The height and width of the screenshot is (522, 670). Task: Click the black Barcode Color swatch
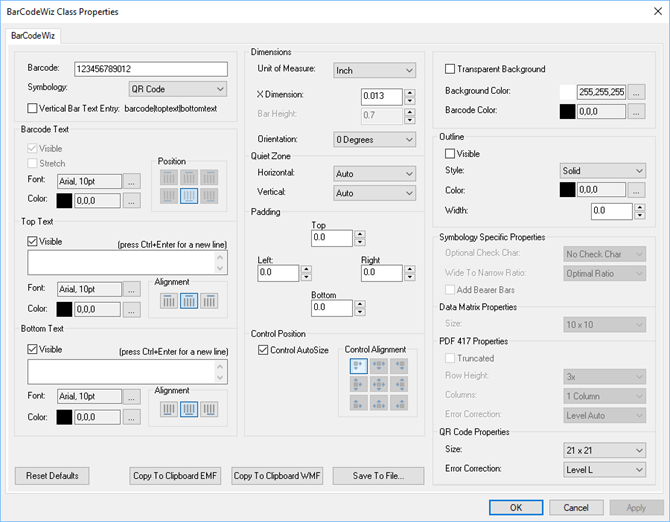pos(567,111)
